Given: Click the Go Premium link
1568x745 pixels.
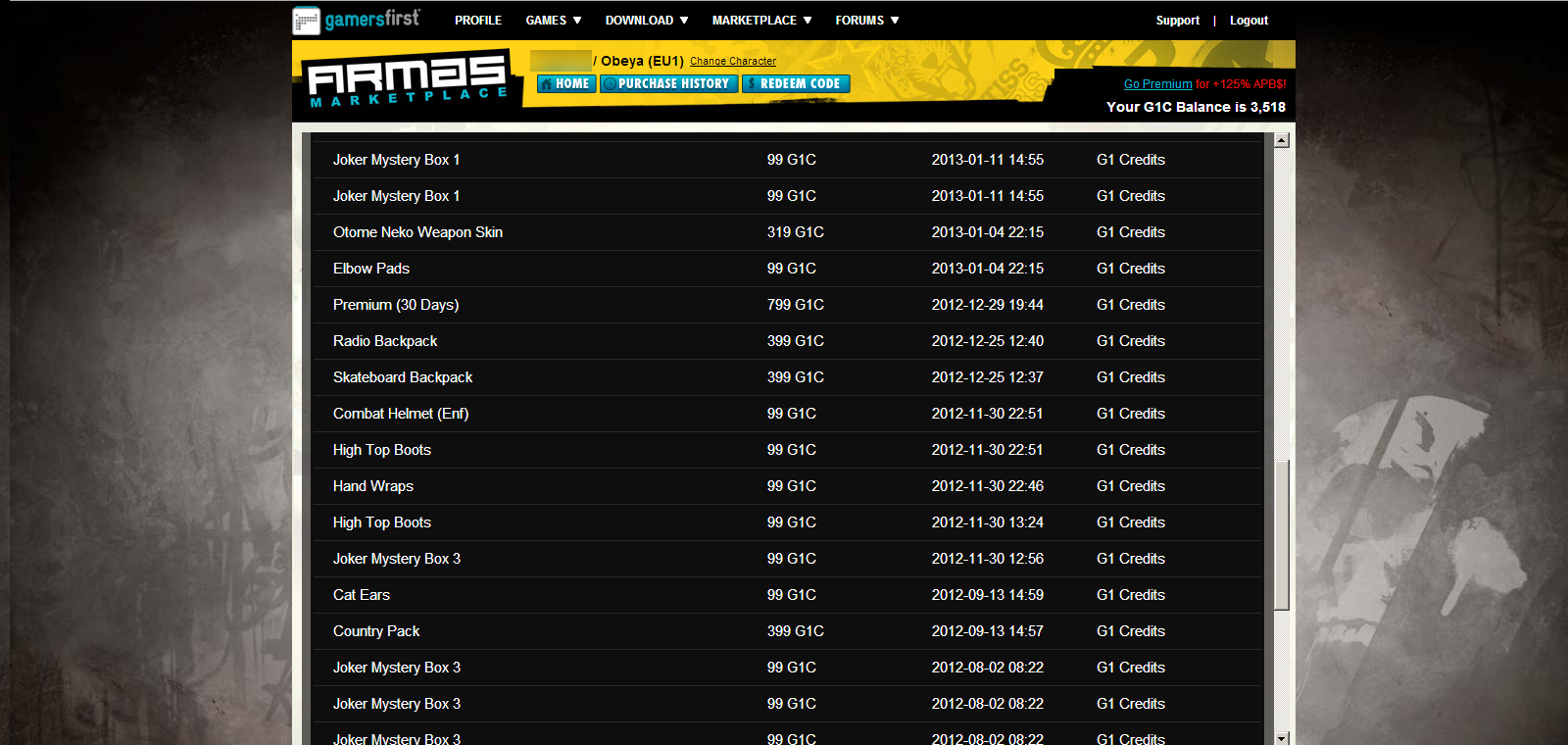Looking at the screenshot, I should click(x=1157, y=84).
